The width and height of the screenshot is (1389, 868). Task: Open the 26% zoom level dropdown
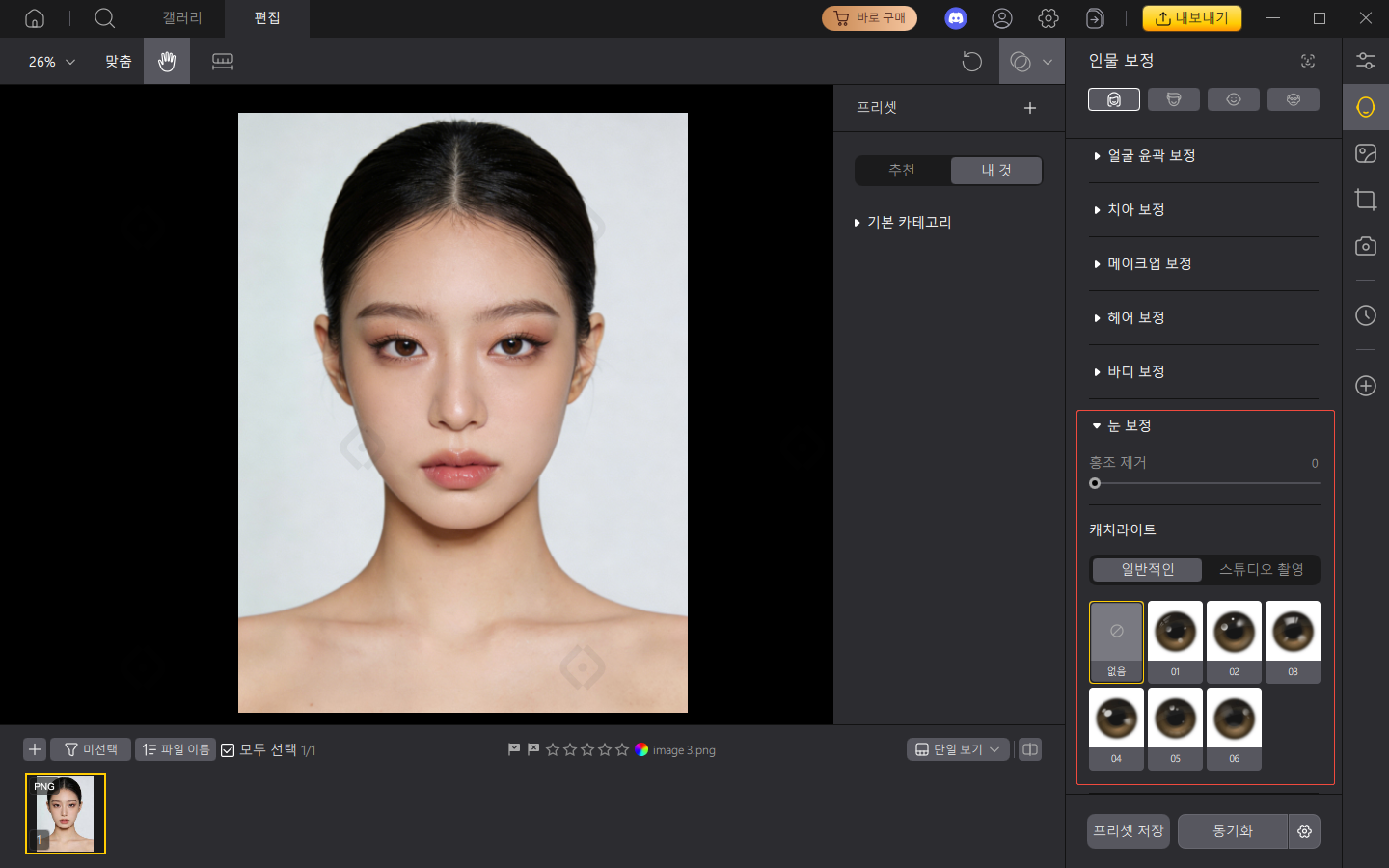pyautogui.click(x=51, y=62)
